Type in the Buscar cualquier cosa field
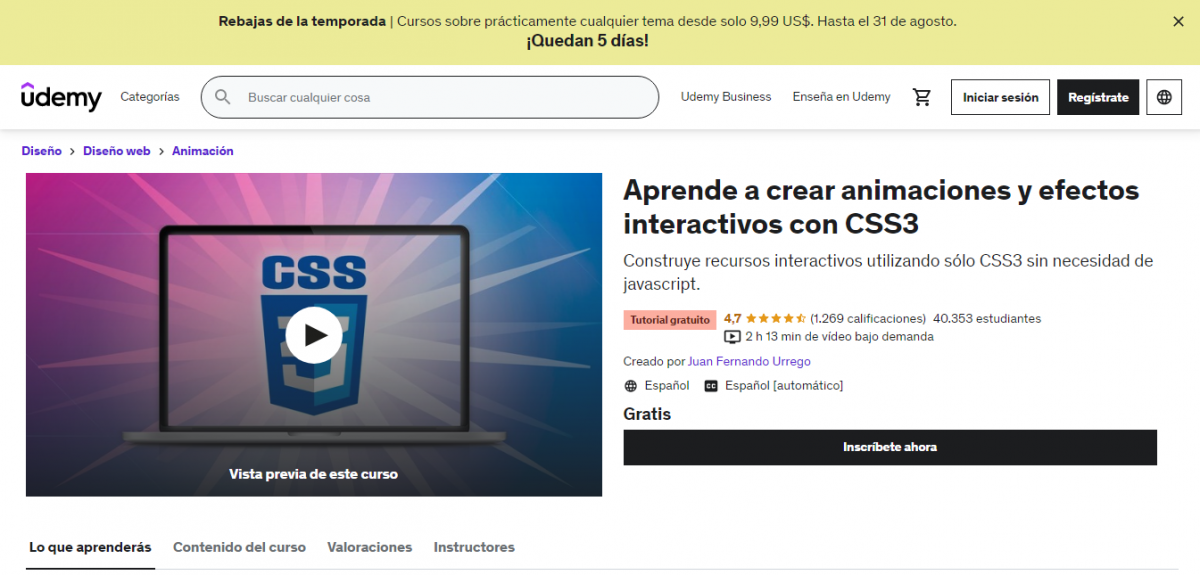This screenshot has height=575, width=1200. tap(440, 97)
